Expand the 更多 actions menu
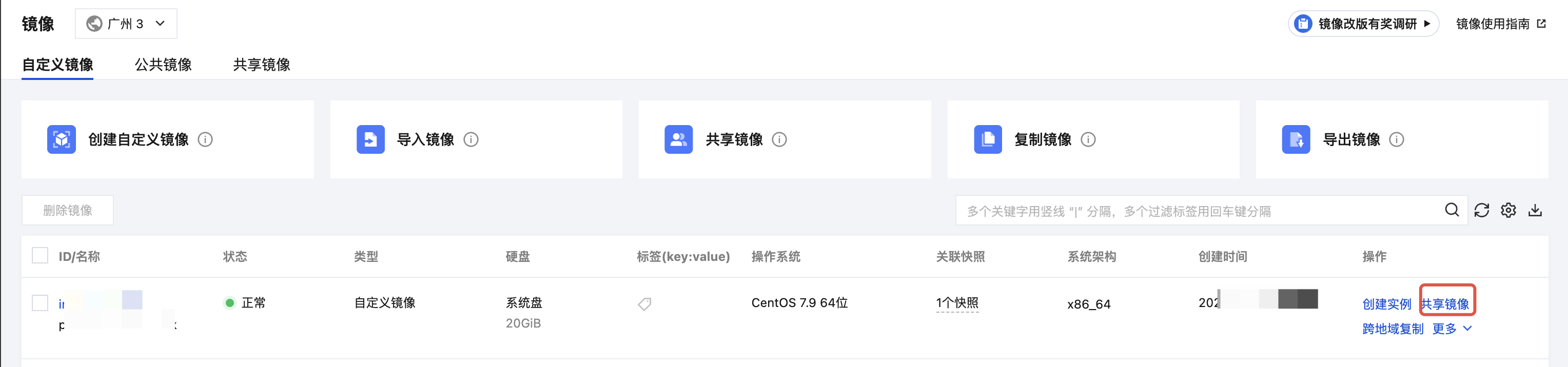 [x=1452, y=329]
